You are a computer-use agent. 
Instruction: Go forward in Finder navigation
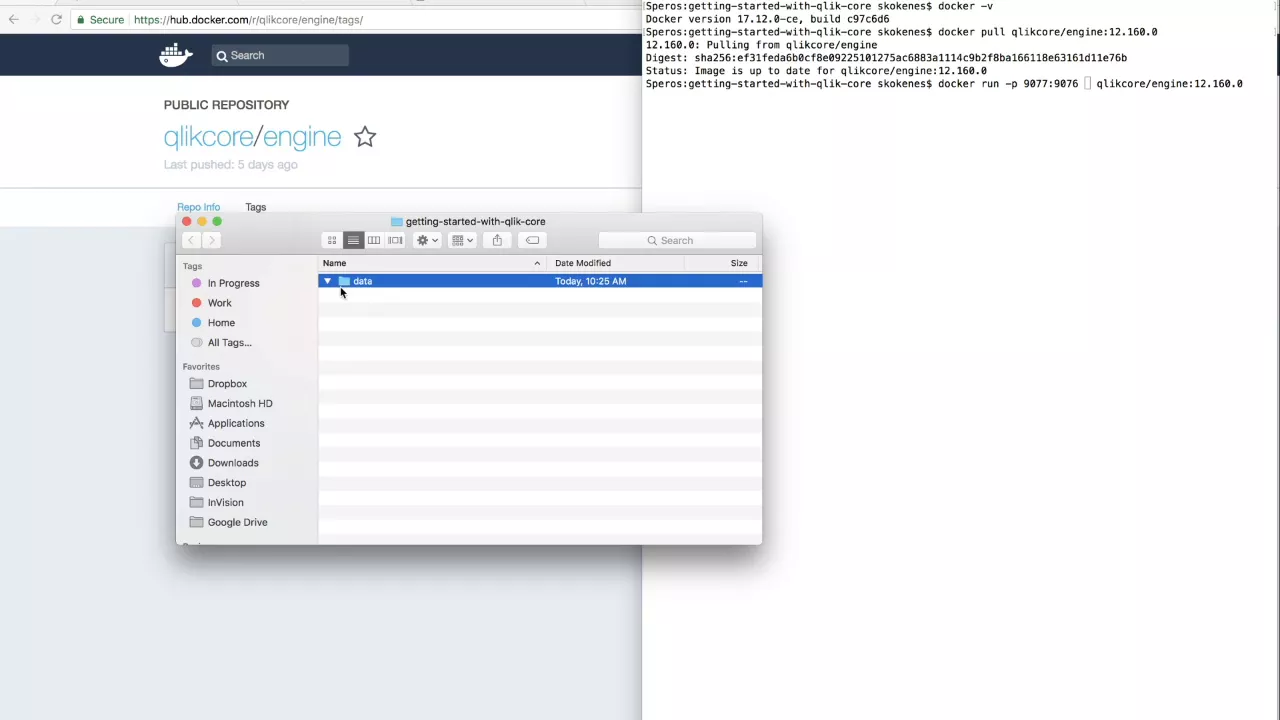pos(211,240)
